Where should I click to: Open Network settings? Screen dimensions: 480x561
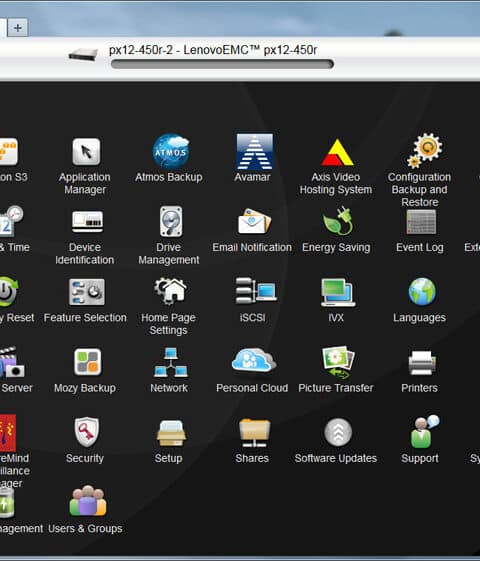click(x=171, y=362)
